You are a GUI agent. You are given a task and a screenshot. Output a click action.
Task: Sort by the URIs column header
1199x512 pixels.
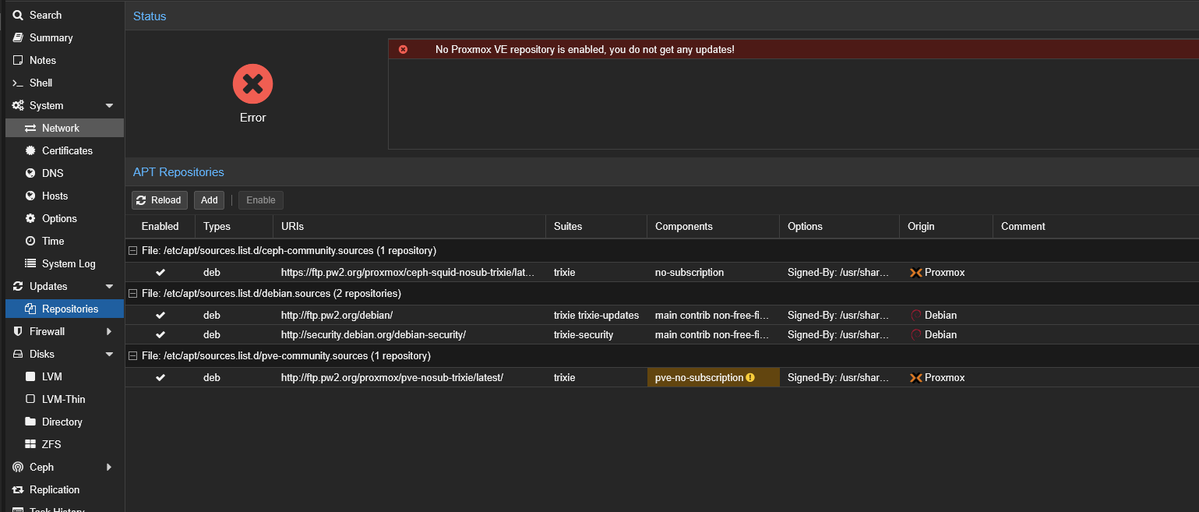point(409,226)
